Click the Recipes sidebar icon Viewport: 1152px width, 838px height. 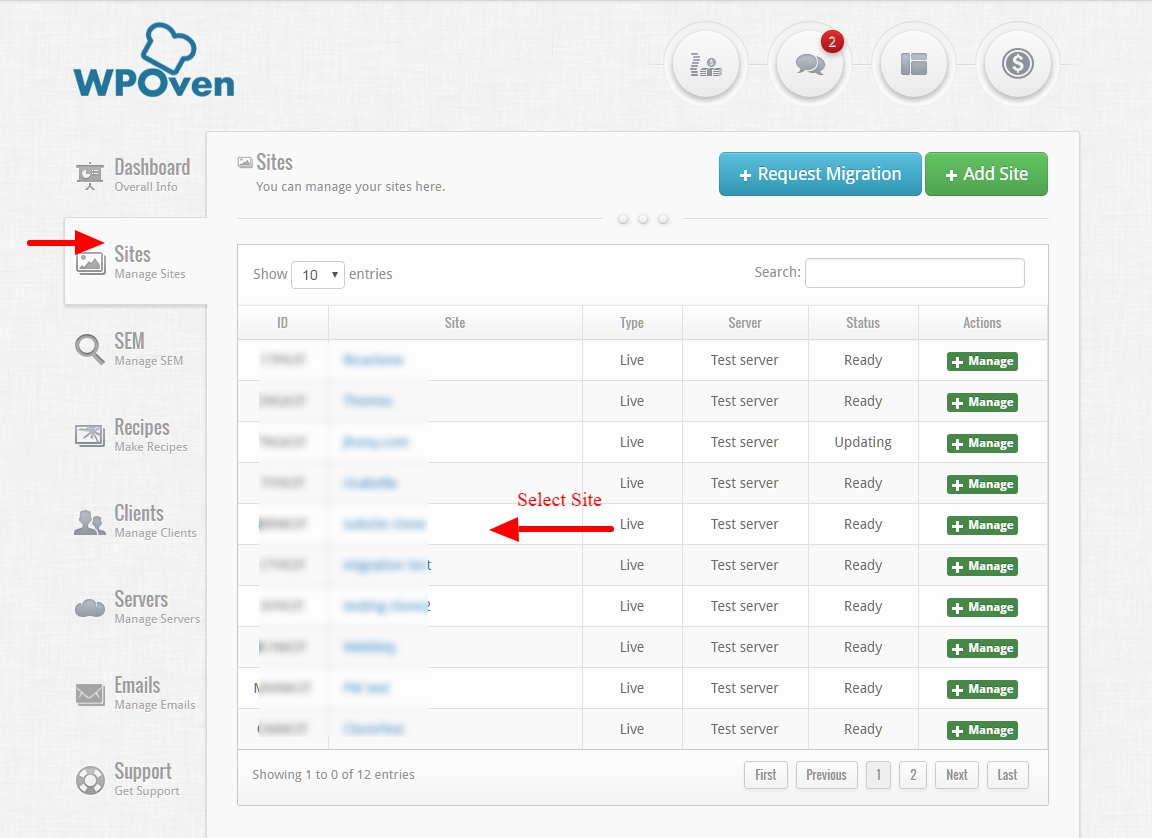pos(90,435)
